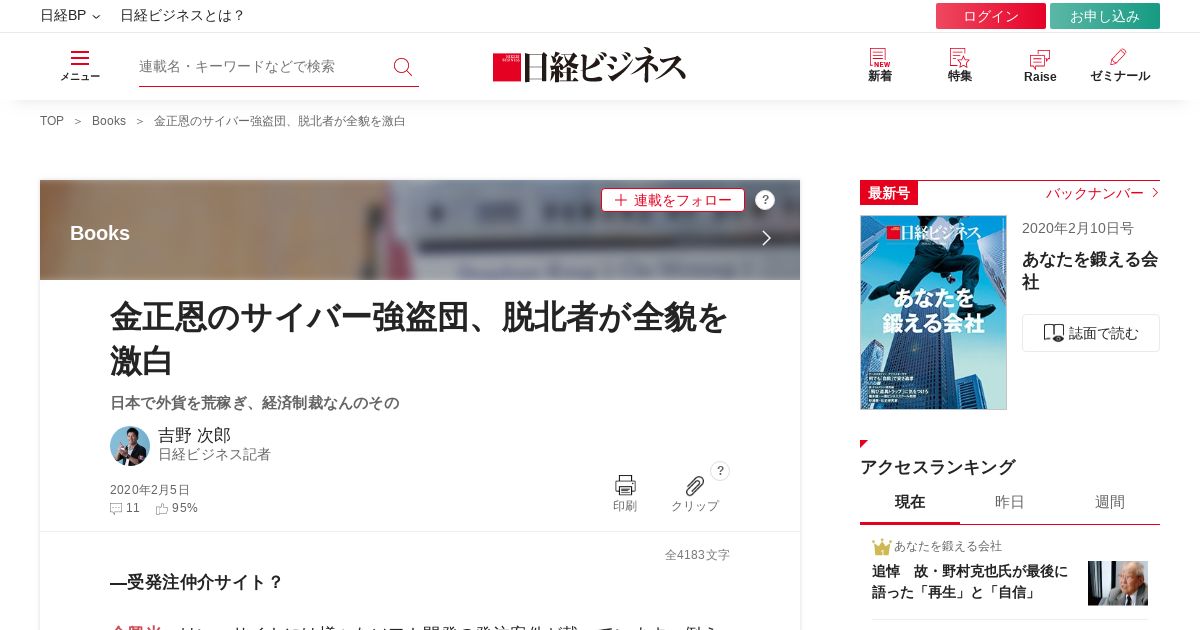Click author avatar of 吉野 次郎

click(130, 446)
